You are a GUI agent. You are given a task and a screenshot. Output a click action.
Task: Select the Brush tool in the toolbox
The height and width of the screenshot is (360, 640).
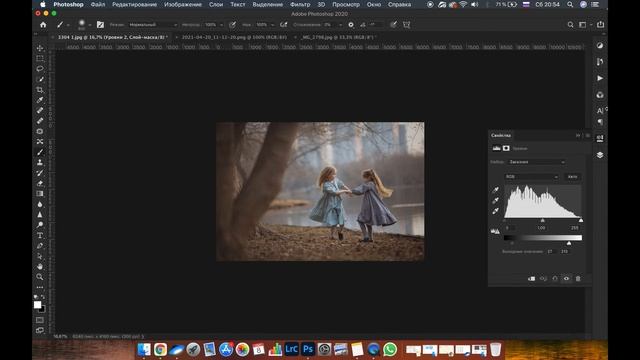click(40, 152)
